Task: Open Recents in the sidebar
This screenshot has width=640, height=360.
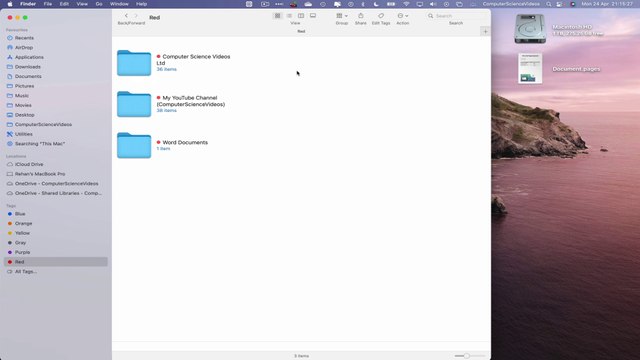Action: pos(24,38)
